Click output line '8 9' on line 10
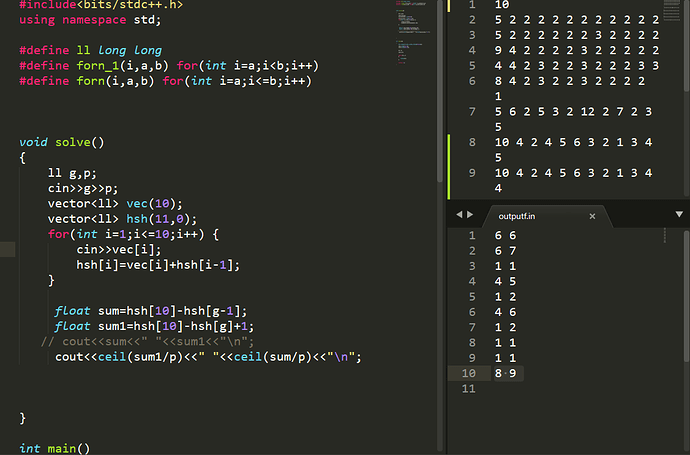 pyautogui.click(x=505, y=373)
